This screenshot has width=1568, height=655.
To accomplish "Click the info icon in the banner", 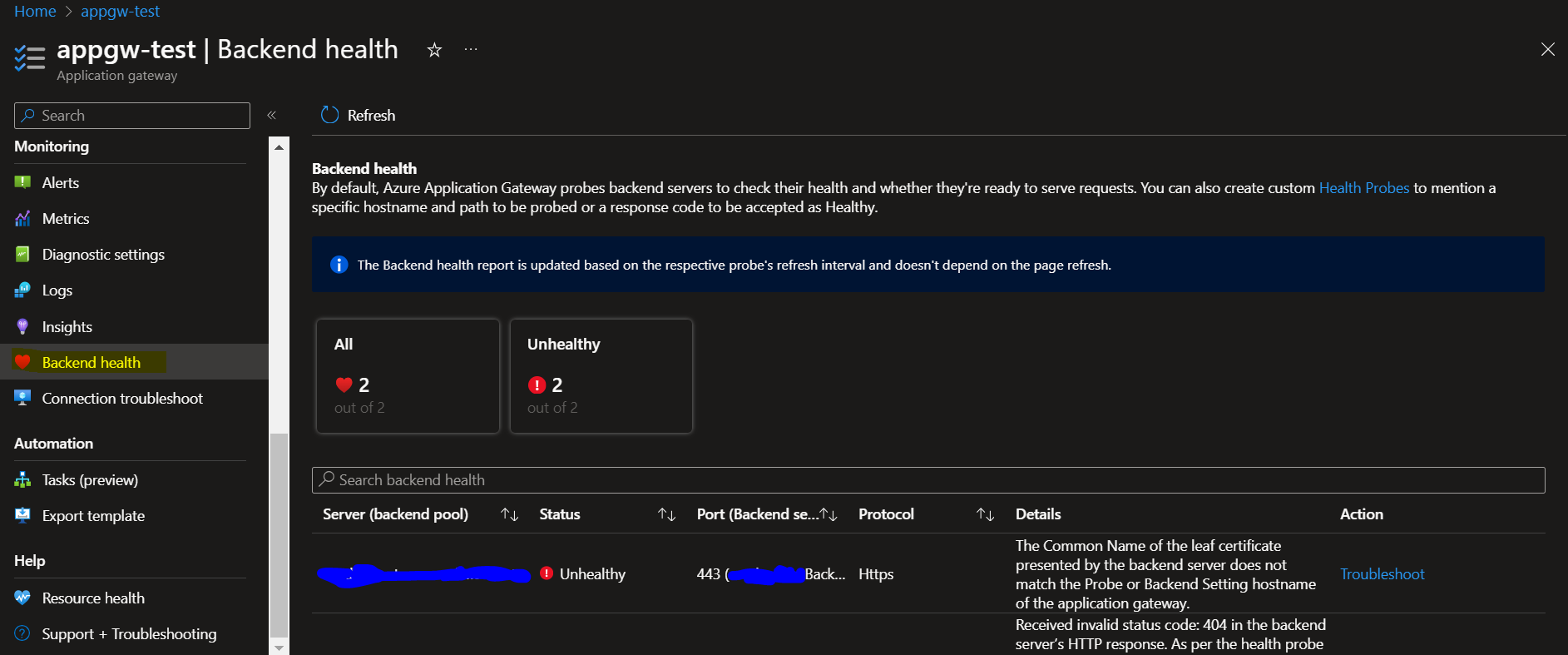I will (339, 265).
